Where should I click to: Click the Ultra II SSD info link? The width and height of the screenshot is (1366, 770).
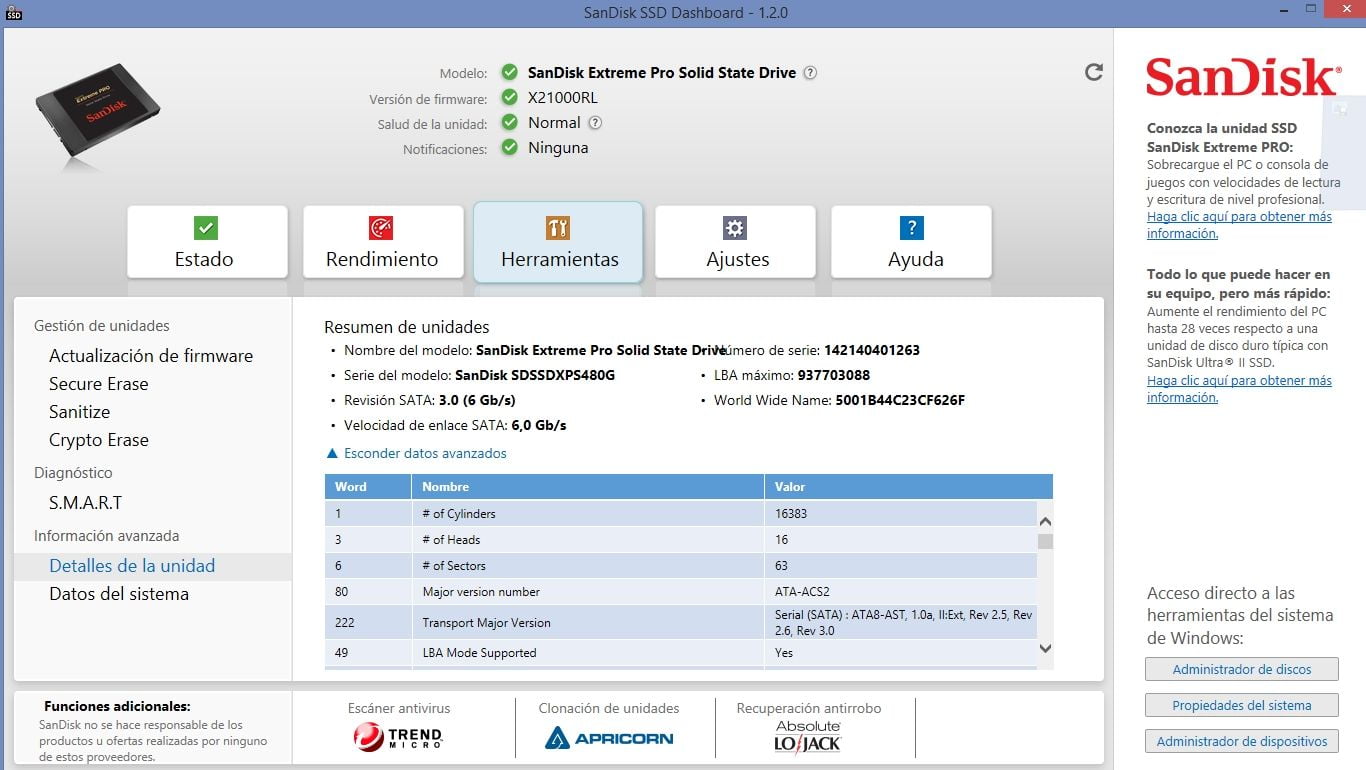click(1239, 389)
